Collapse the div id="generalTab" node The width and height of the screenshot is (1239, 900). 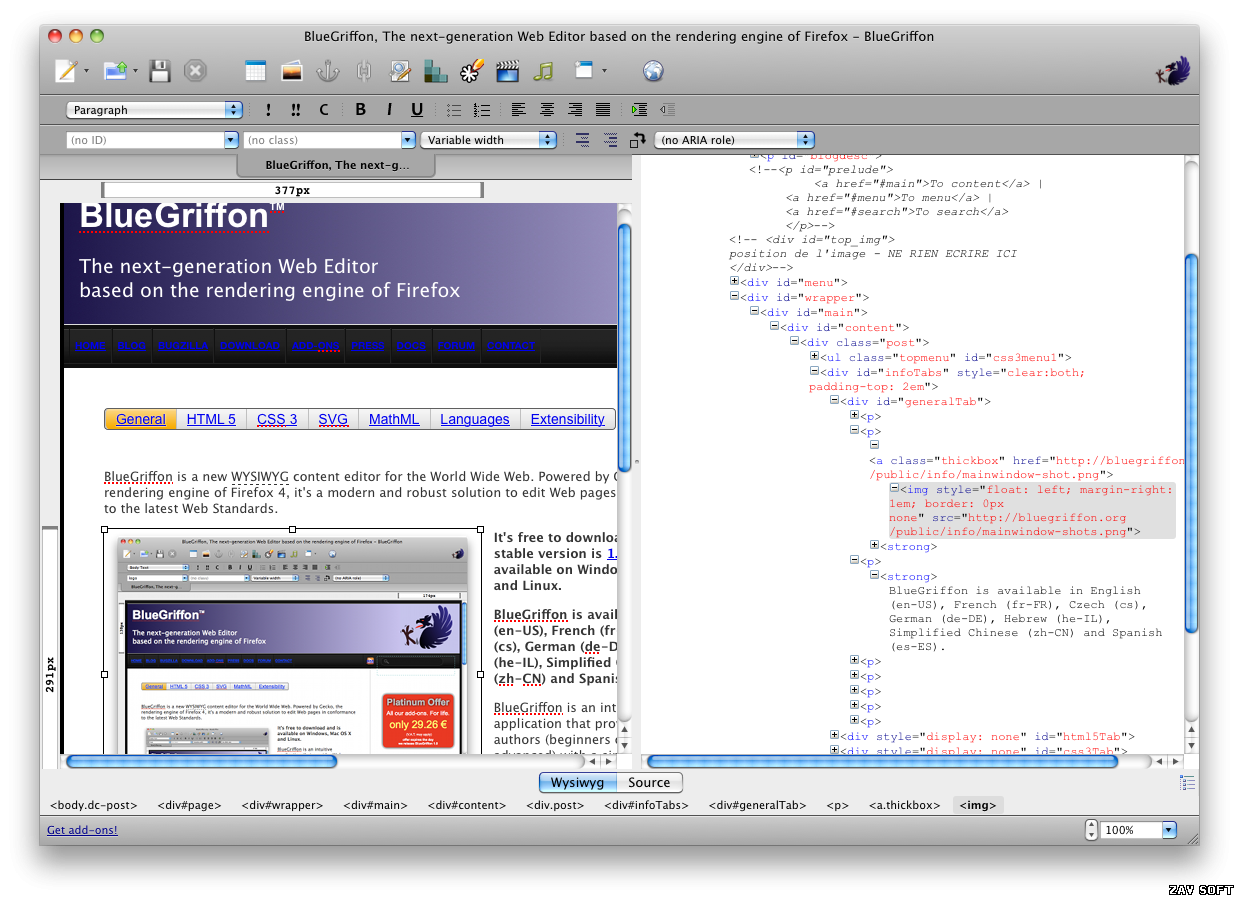click(x=835, y=400)
